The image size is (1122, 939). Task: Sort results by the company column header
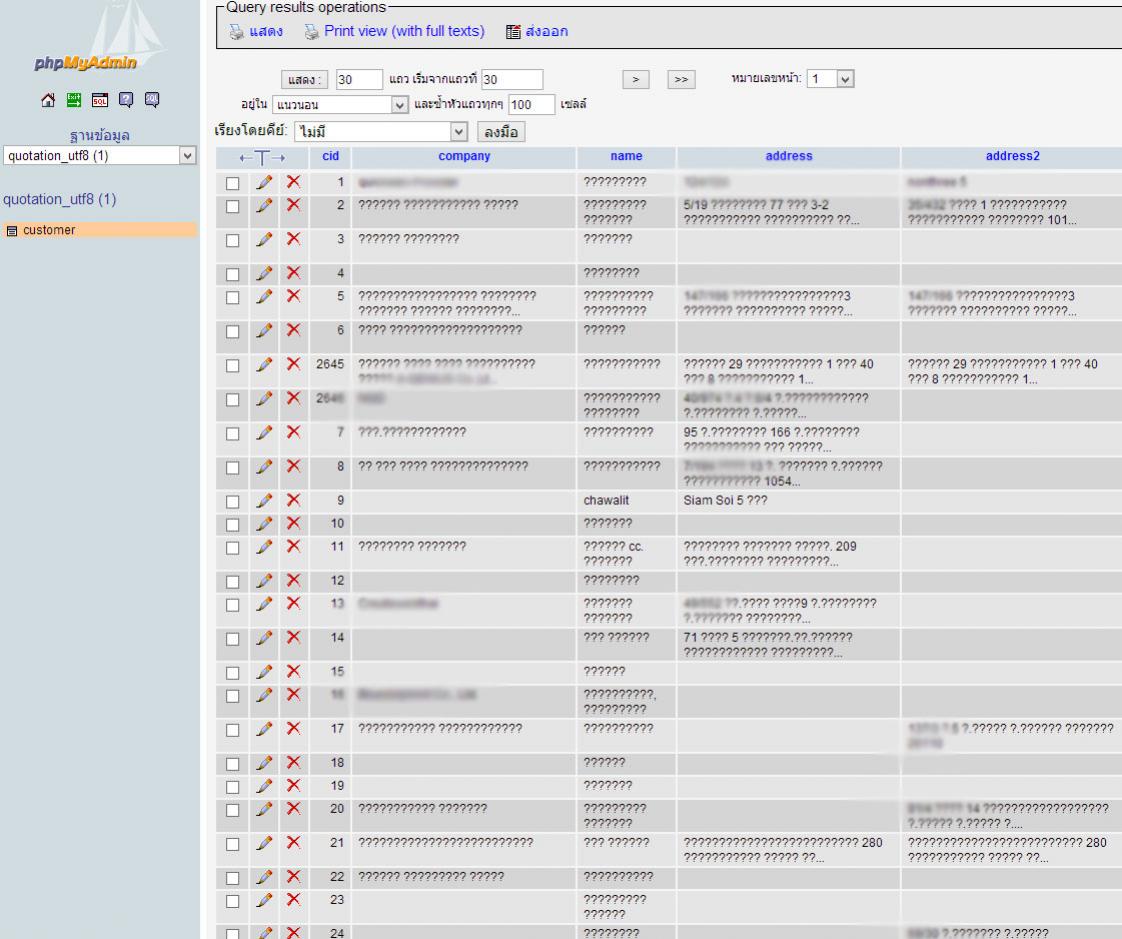tap(464, 156)
